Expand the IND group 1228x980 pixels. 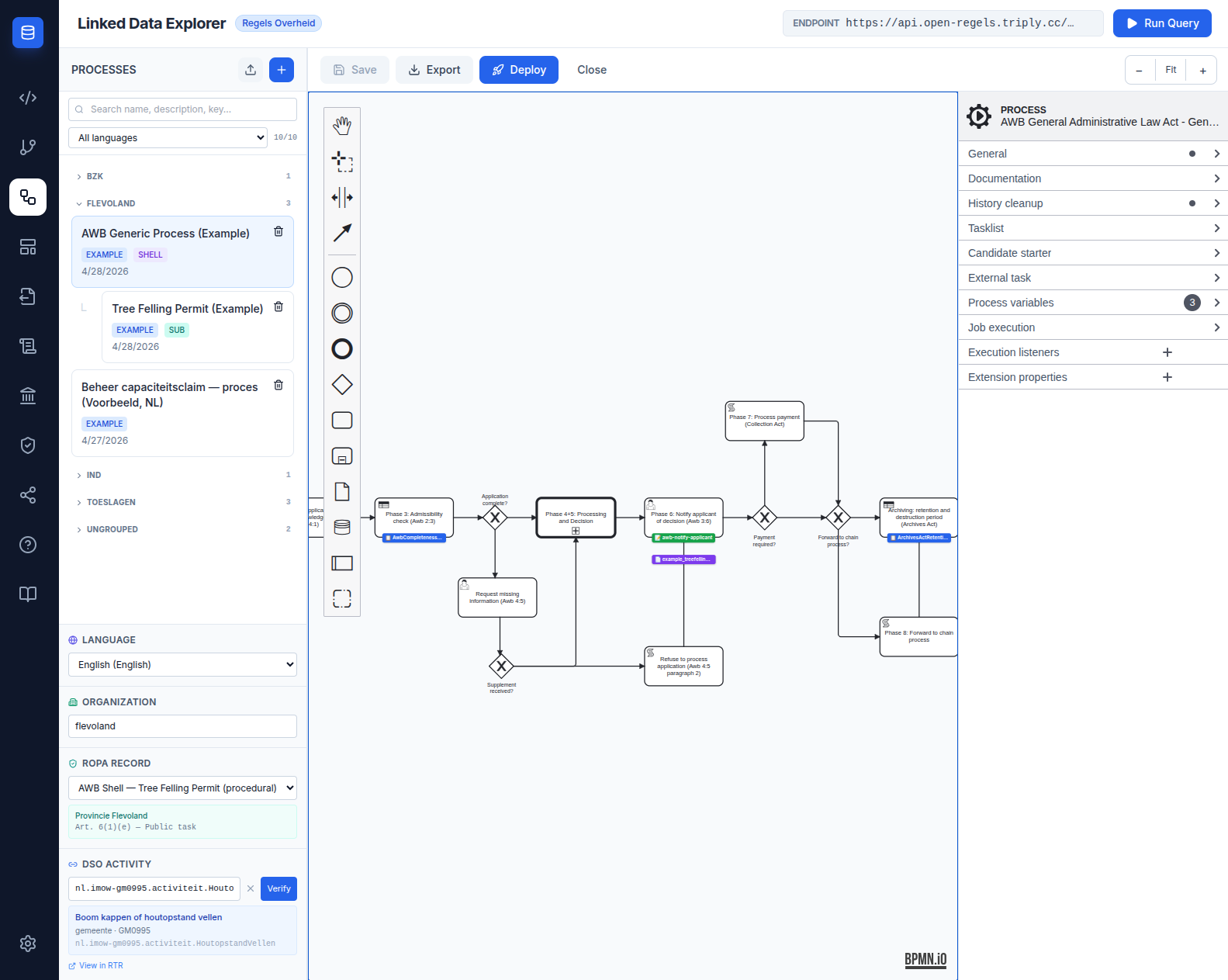point(183,475)
